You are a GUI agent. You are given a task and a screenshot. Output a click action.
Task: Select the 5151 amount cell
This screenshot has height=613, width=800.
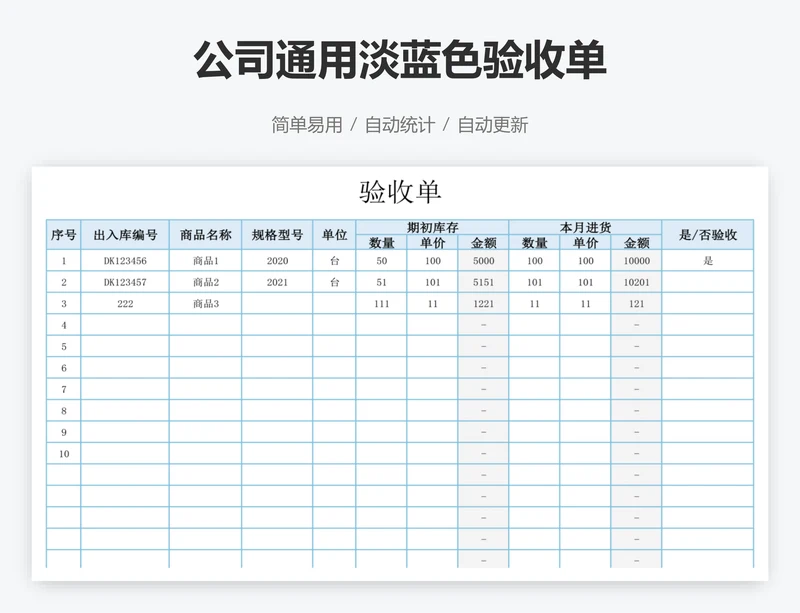point(483,282)
